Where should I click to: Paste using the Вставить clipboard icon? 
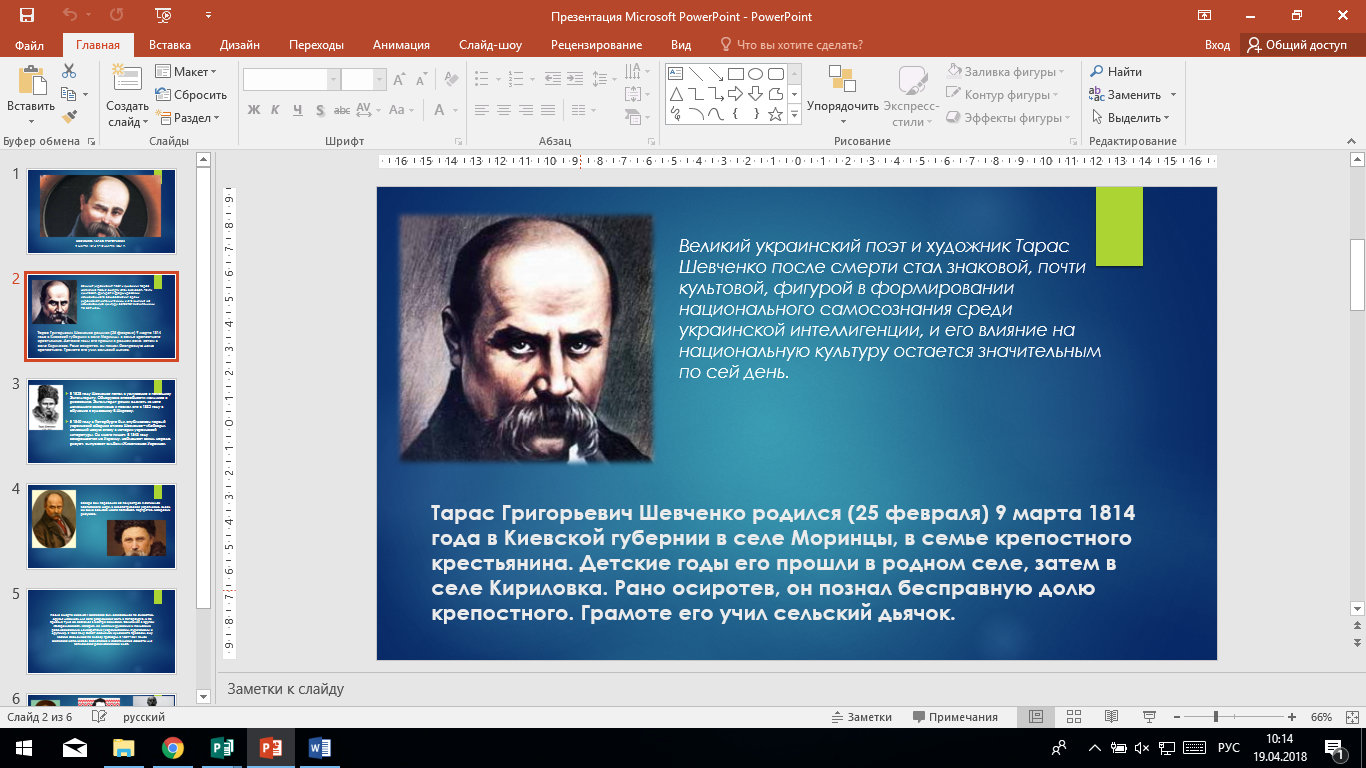pos(31,80)
